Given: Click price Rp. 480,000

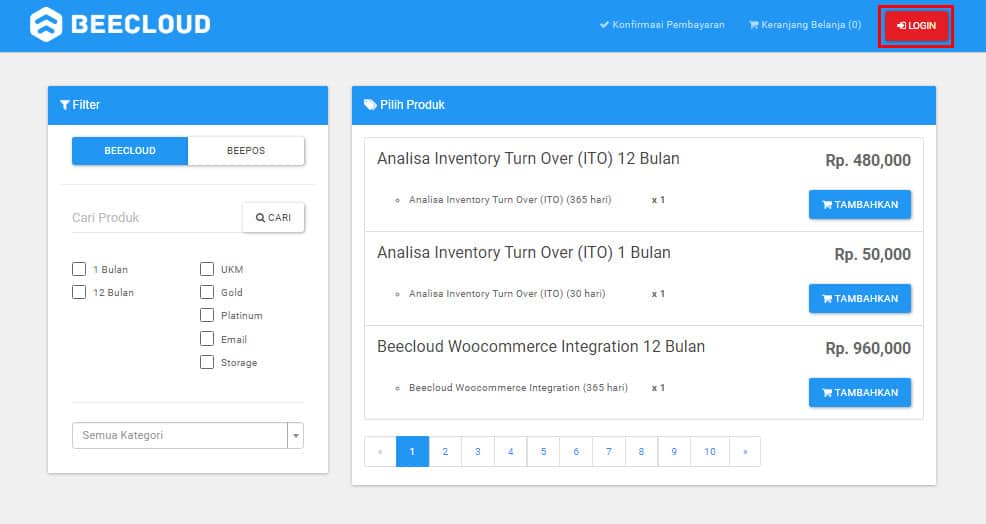Looking at the screenshot, I should pos(868,160).
